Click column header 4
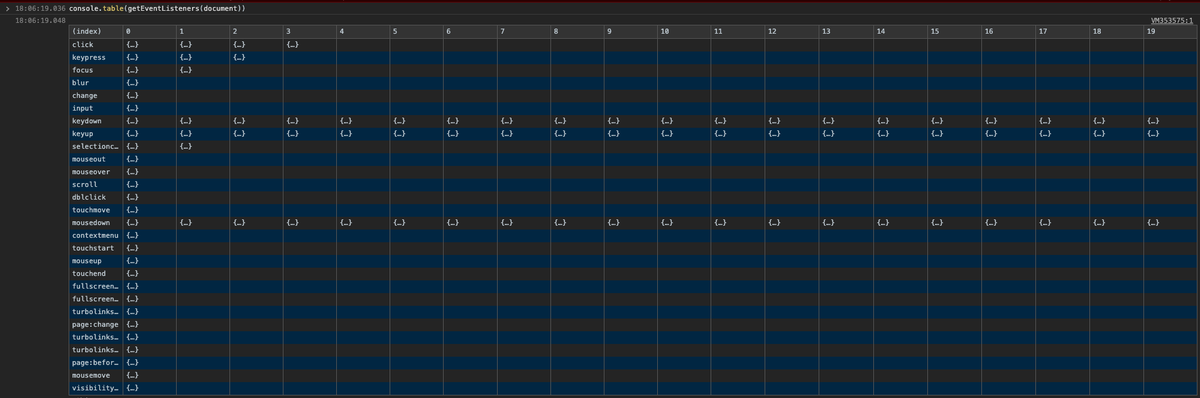1200x398 pixels. click(363, 32)
